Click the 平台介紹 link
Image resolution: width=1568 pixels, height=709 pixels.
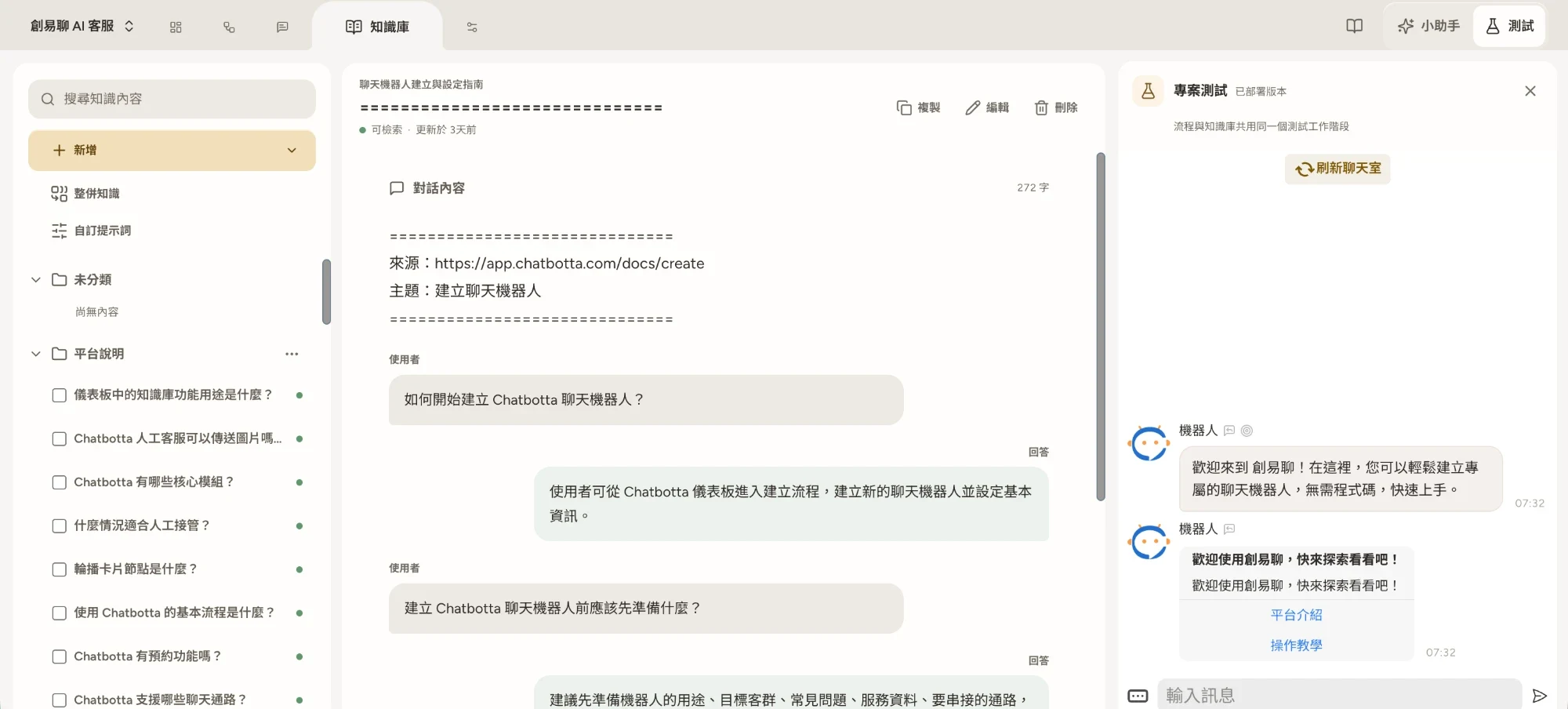coord(1296,616)
